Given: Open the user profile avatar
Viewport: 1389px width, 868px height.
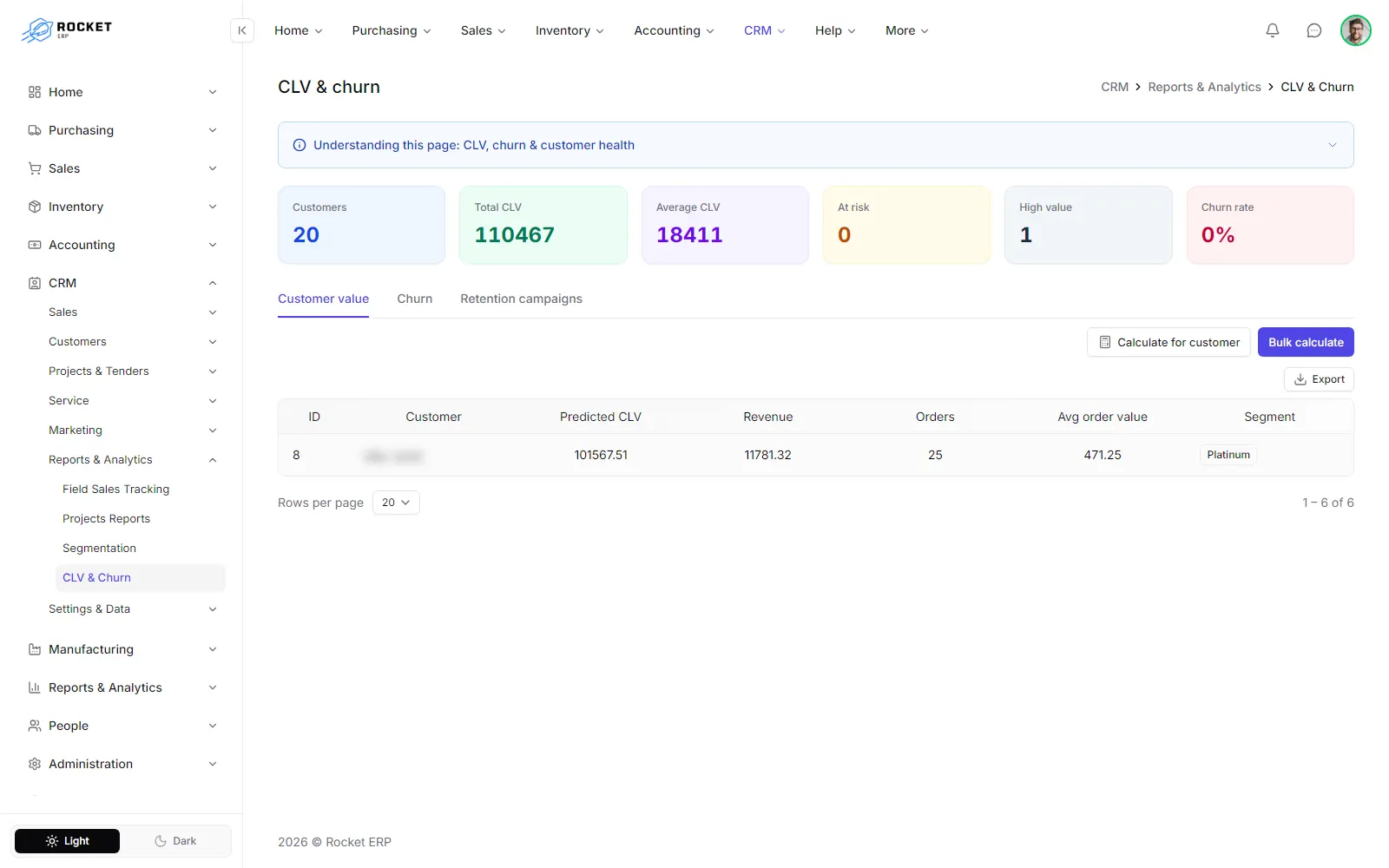Looking at the screenshot, I should 1355,30.
